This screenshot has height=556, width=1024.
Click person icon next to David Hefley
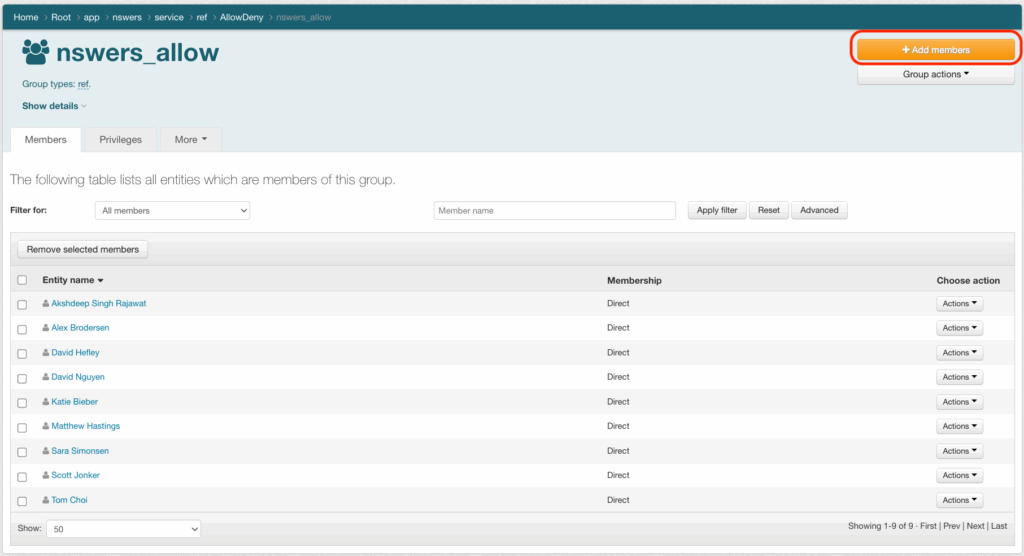45,353
